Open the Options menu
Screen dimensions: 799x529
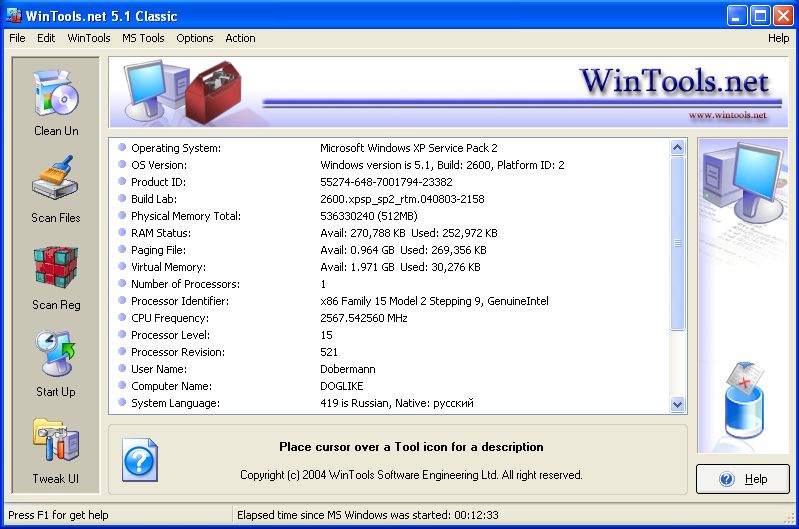pyautogui.click(x=195, y=38)
